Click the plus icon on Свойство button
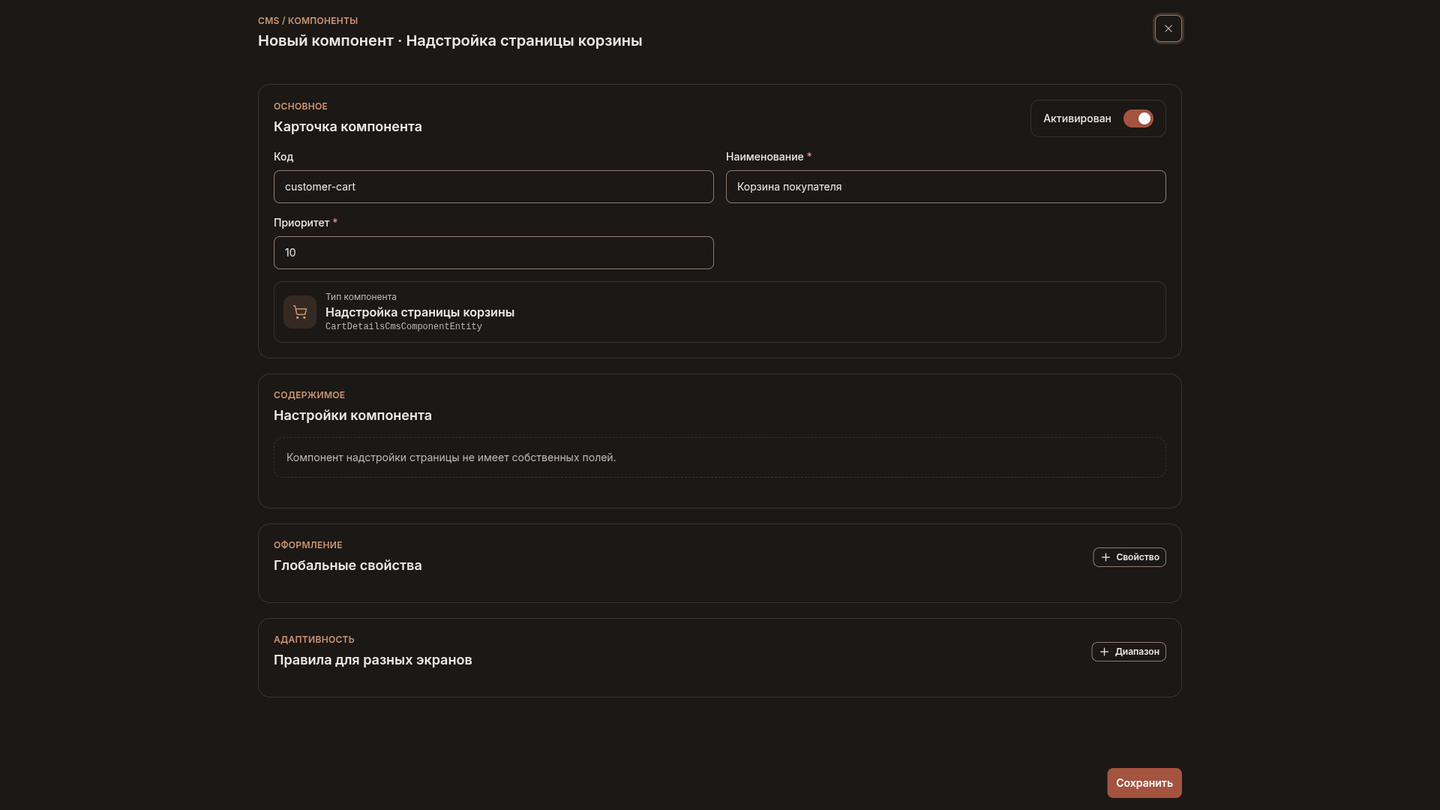This screenshot has width=1440, height=810. coord(1105,557)
